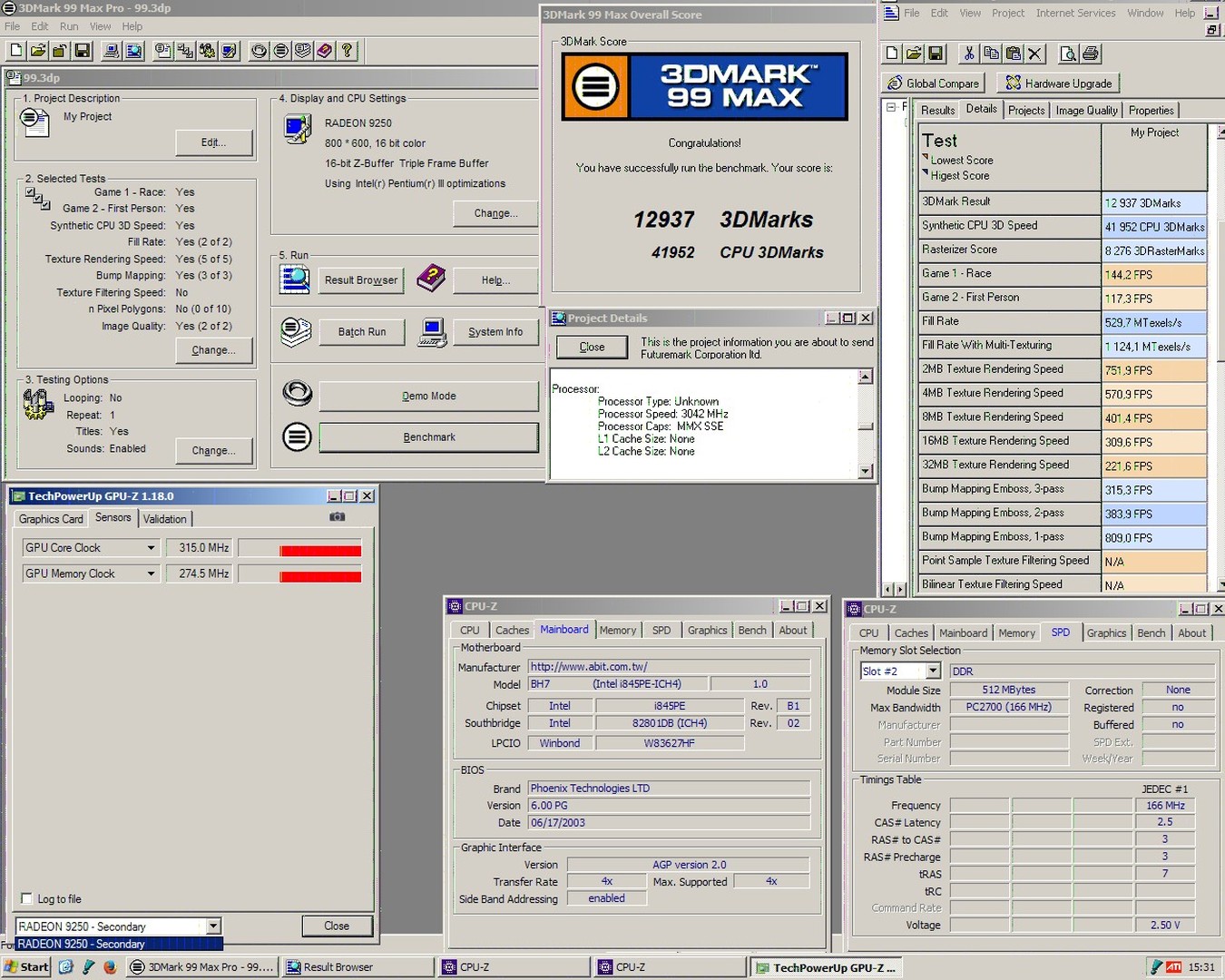Switch to Memory tab in mainboard CPU-Z window
Screen dimensions: 1225x980
(617, 630)
